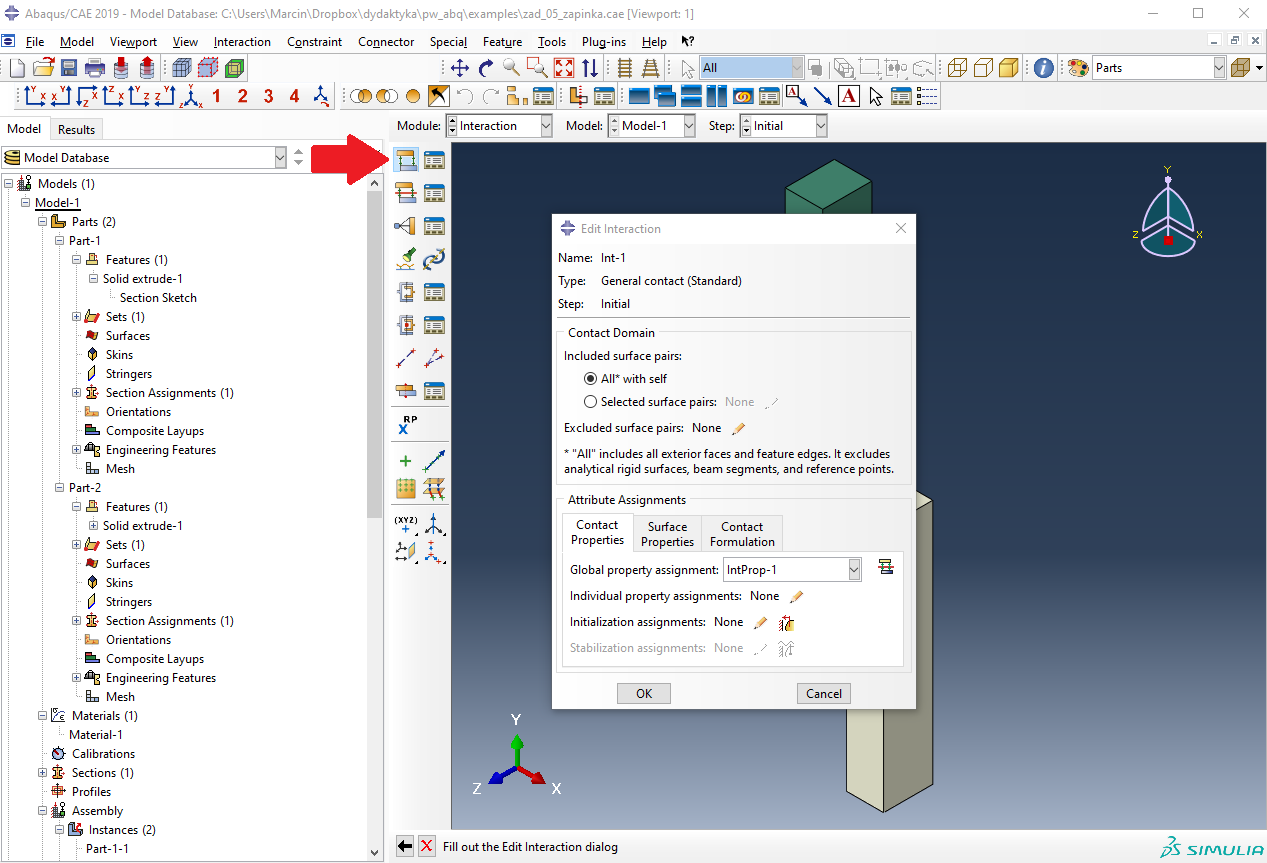
Task: Select the Pan View tool
Action: 459,68
